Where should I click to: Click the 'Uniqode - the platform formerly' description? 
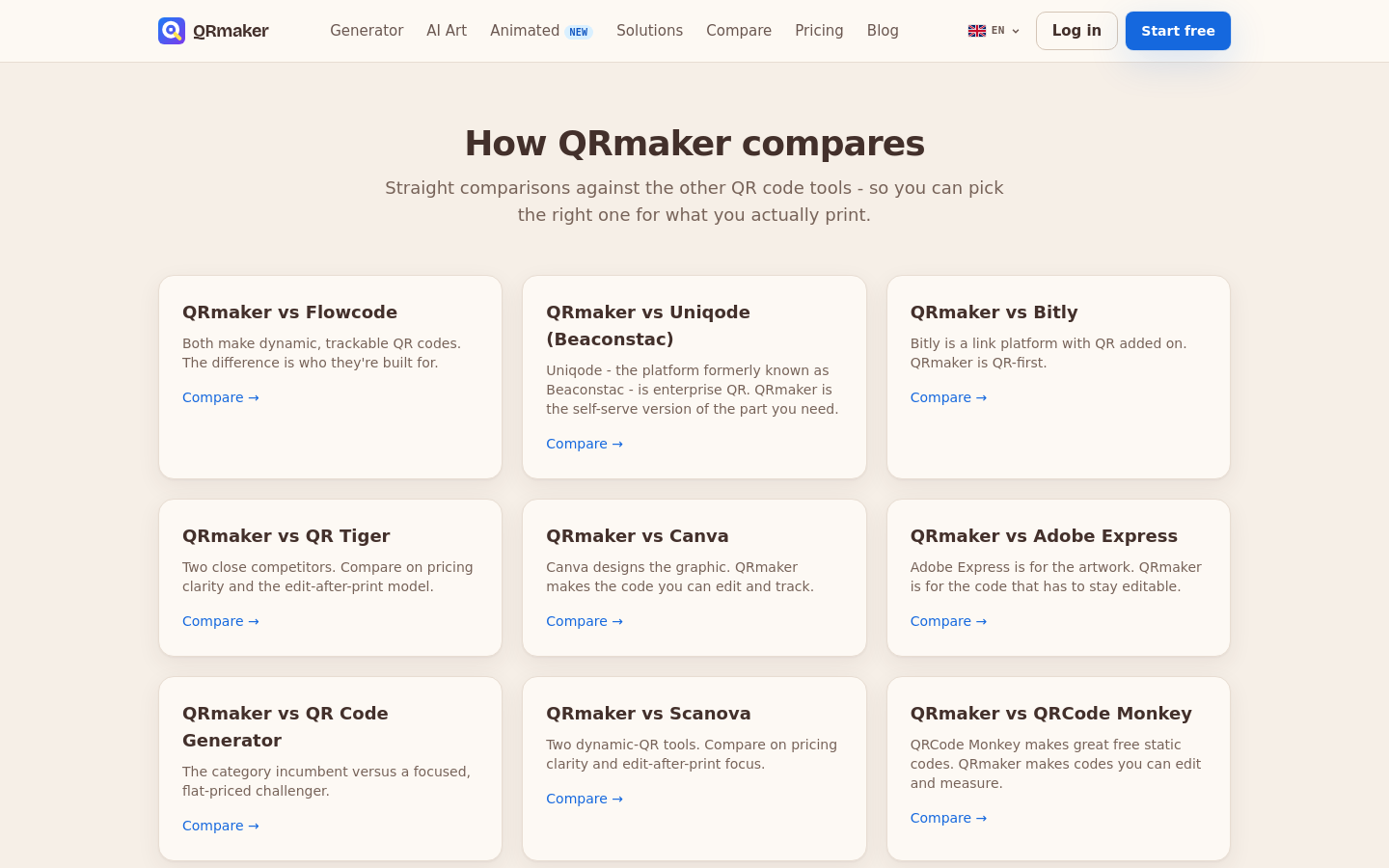693,390
